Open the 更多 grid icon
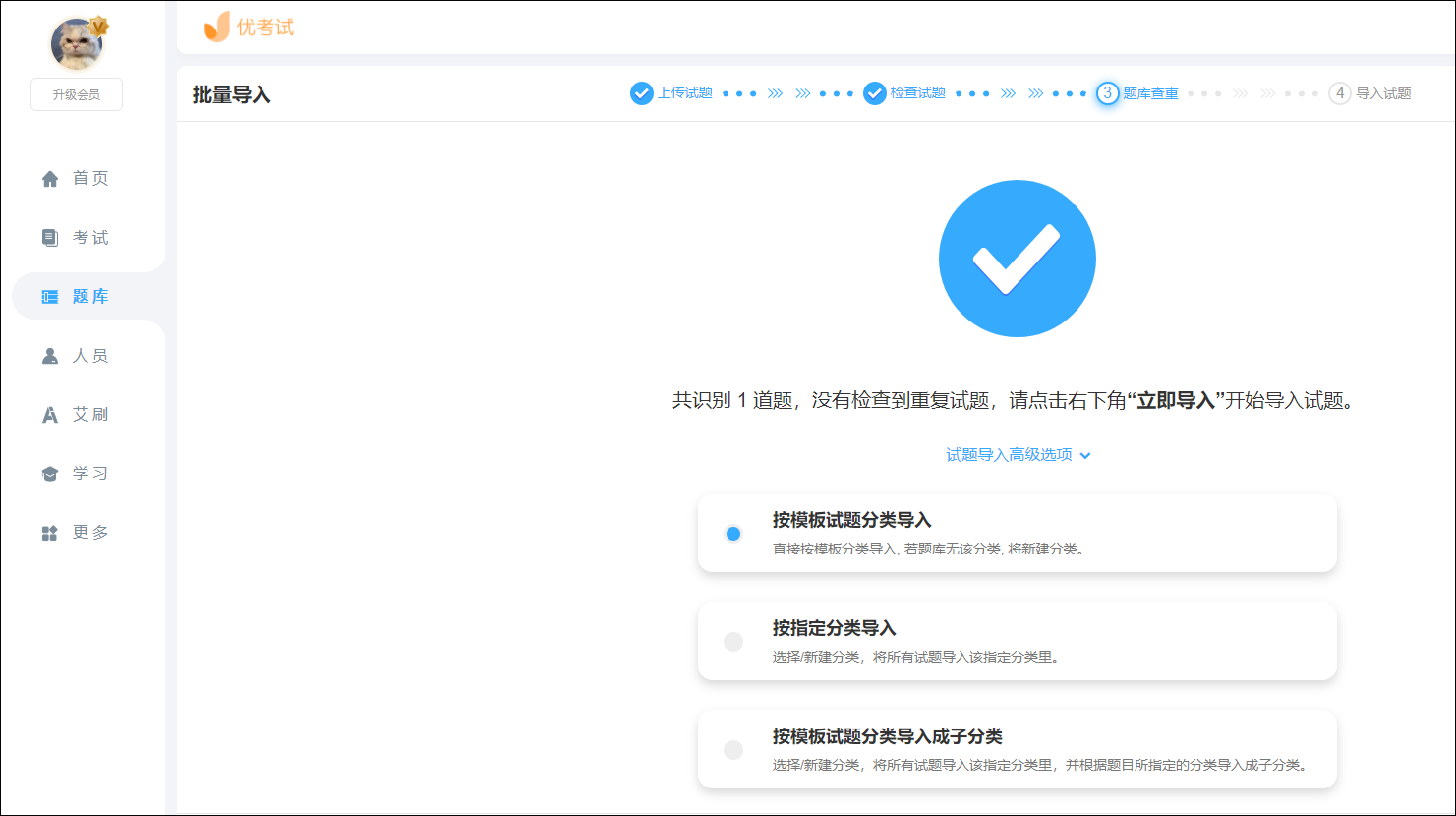 tap(50, 533)
